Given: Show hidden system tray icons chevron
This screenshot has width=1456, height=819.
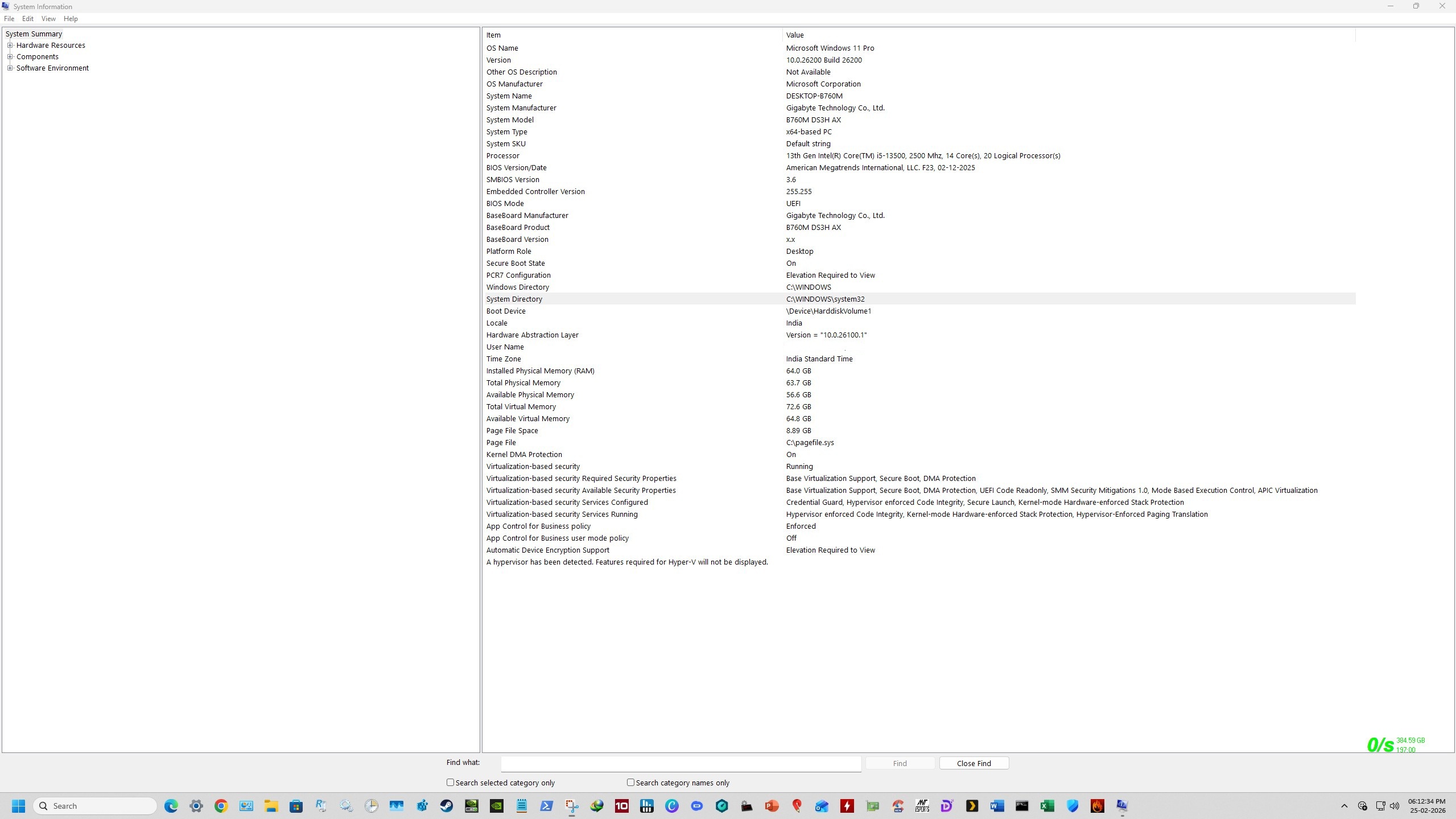Looking at the screenshot, I should (1344, 806).
